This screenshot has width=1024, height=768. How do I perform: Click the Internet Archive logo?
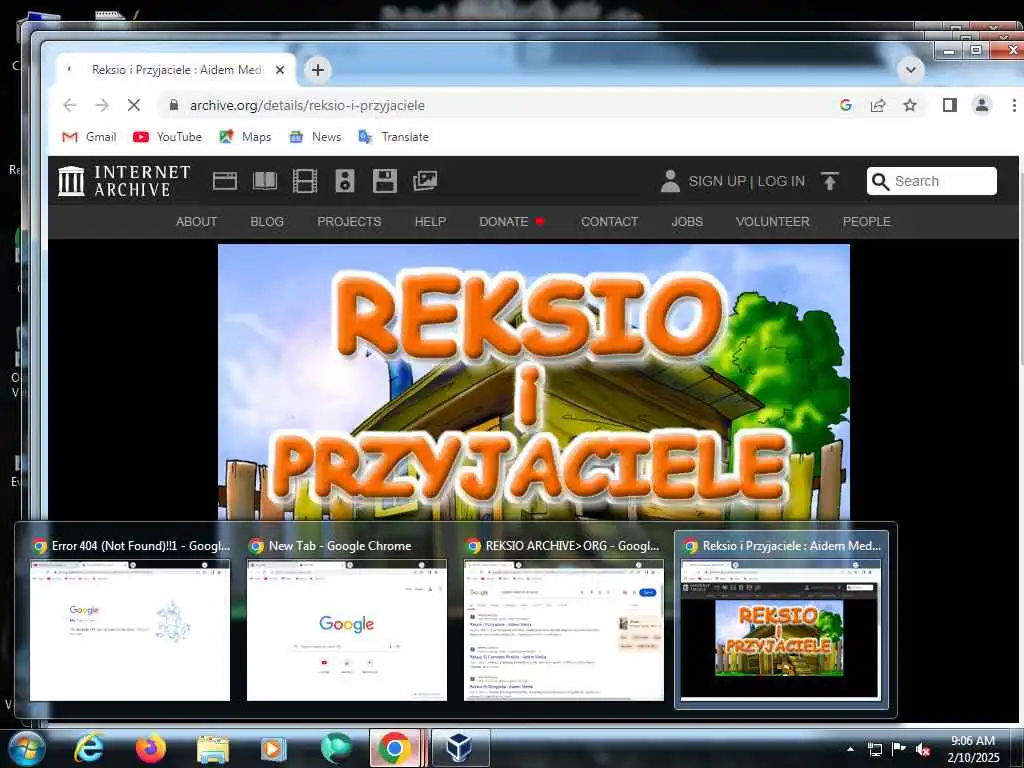[x=124, y=181]
